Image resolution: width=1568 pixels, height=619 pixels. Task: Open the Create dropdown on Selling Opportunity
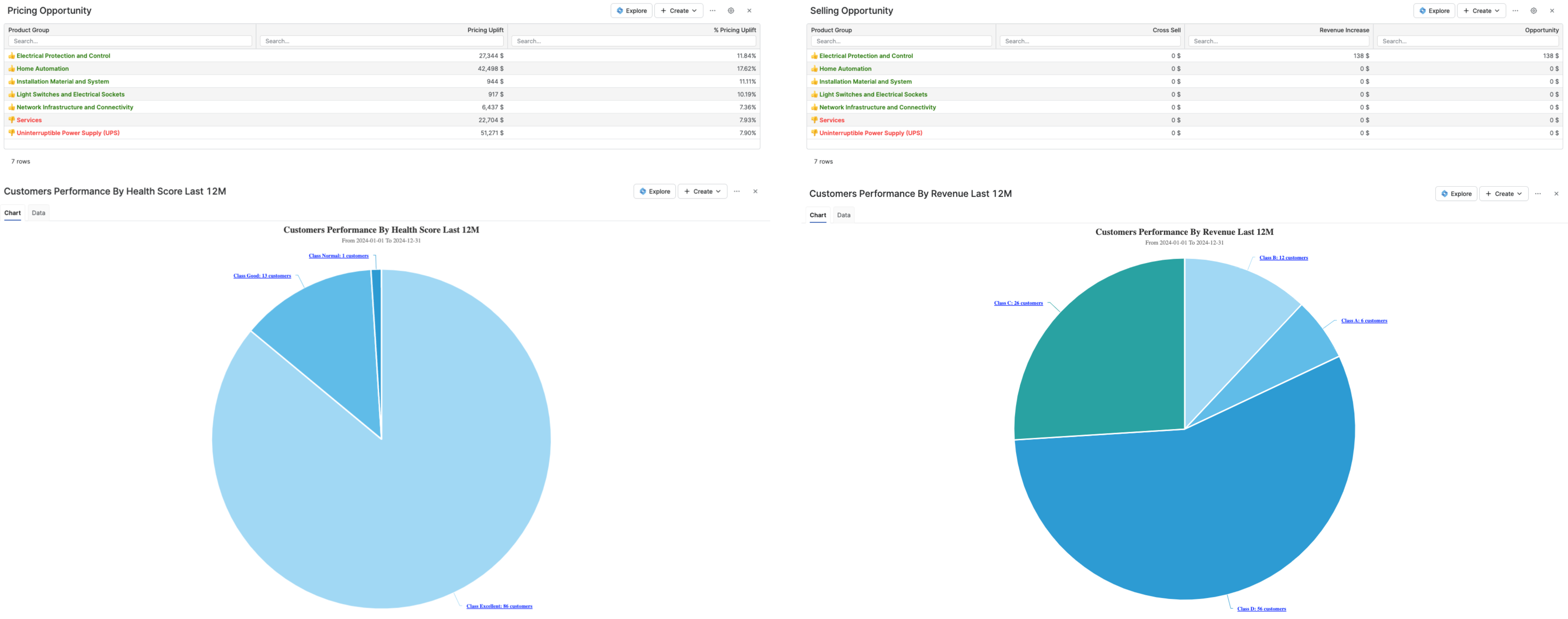pos(1481,10)
